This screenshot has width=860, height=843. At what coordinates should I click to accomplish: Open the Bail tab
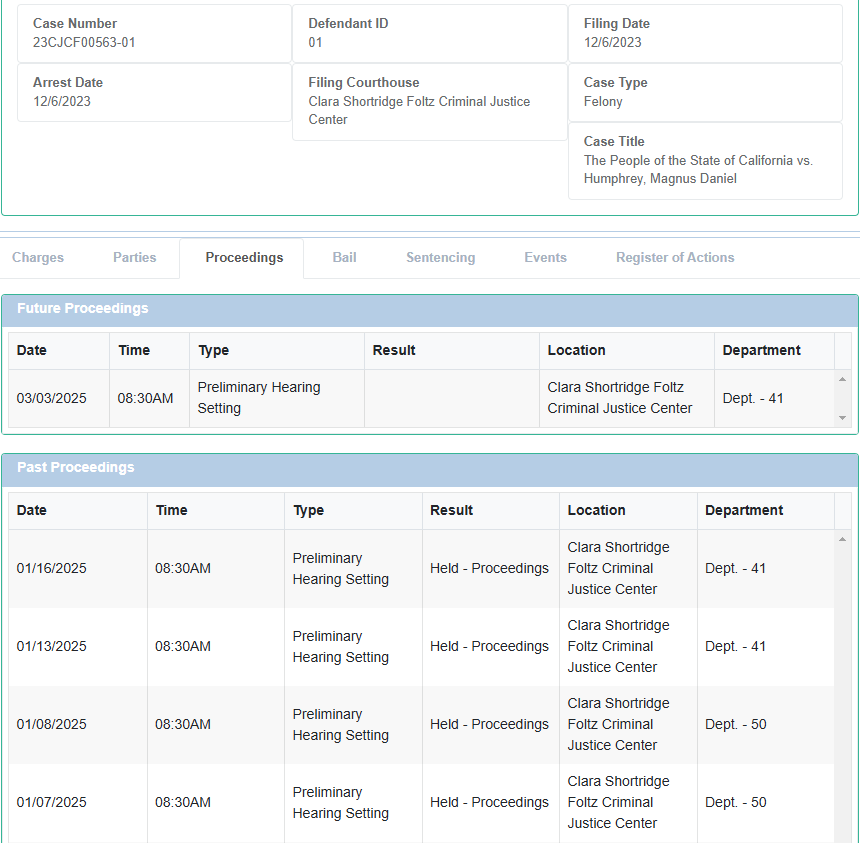coord(344,258)
